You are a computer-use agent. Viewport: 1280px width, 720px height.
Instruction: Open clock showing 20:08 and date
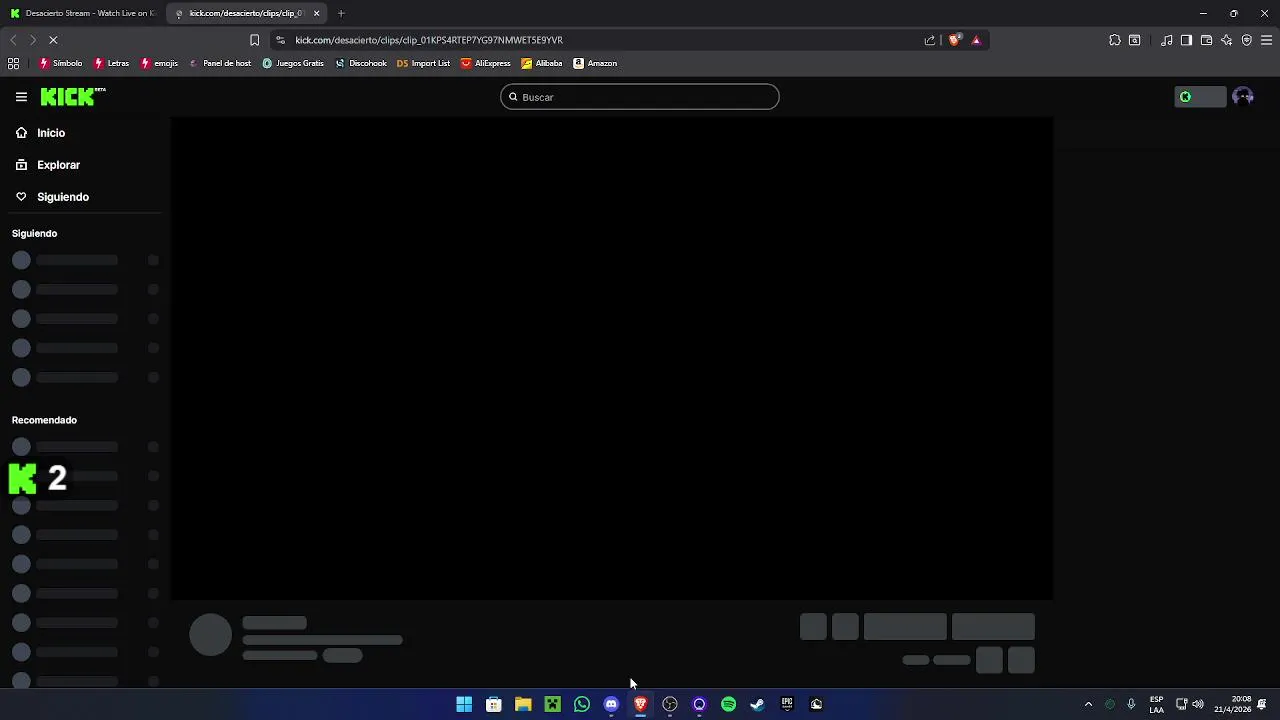1233,704
